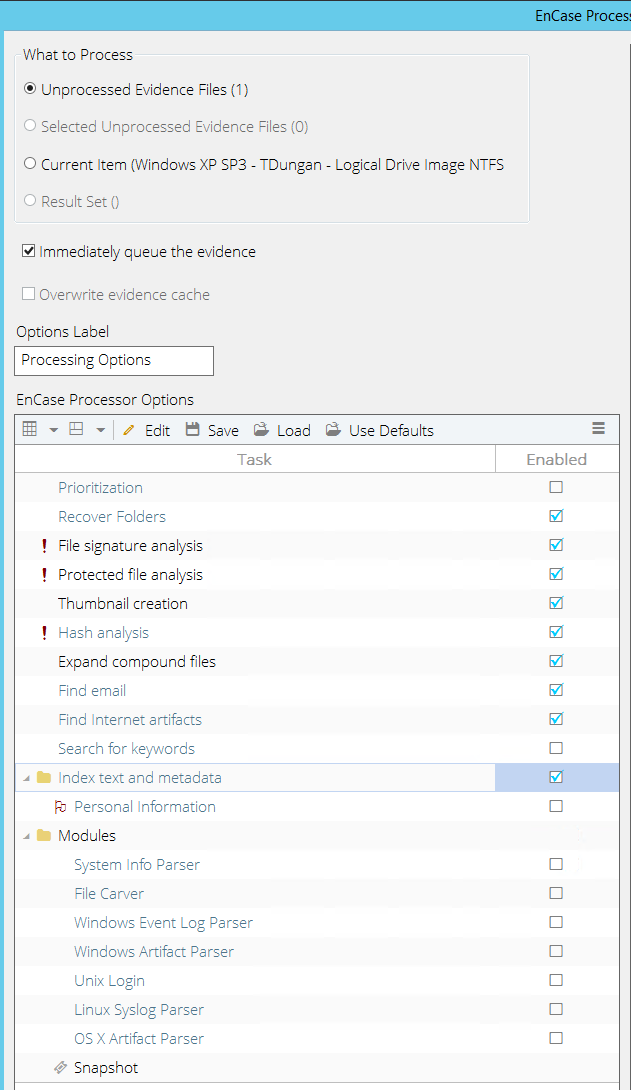Uncheck Protected file analysis enabled box
The width and height of the screenshot is (631, 1090).
(x=556, y=574)
